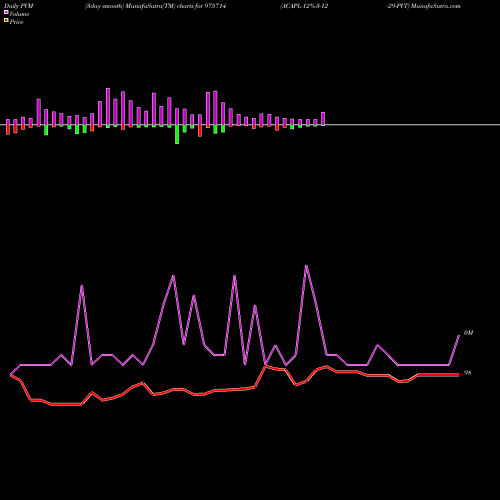Click the Volume legend label

coord(19,14)
